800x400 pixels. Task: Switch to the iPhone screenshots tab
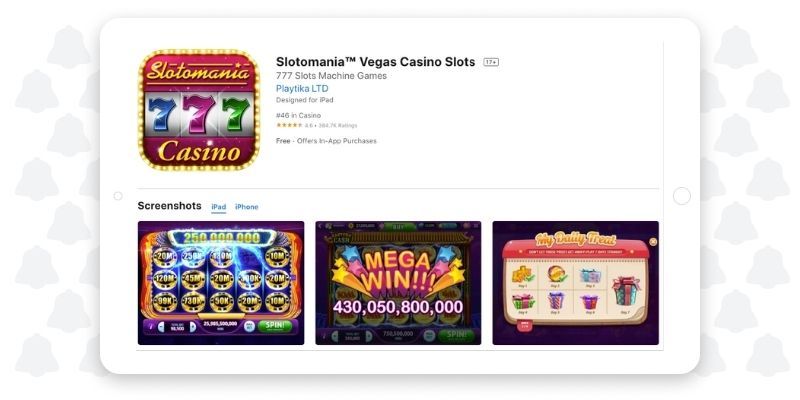246,207
